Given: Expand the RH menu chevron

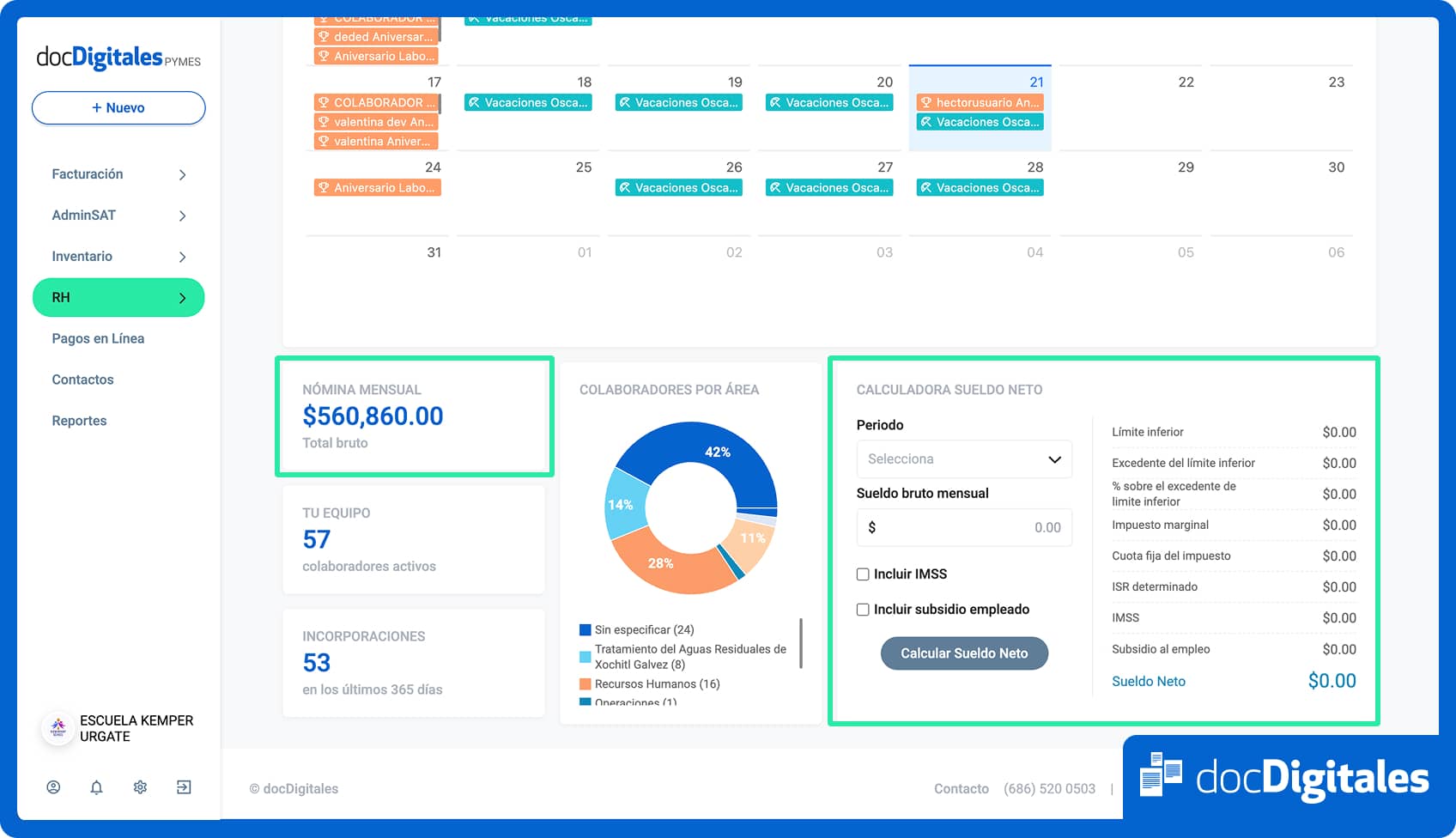Looking at the screenshot, I should (x=182, y=298).
